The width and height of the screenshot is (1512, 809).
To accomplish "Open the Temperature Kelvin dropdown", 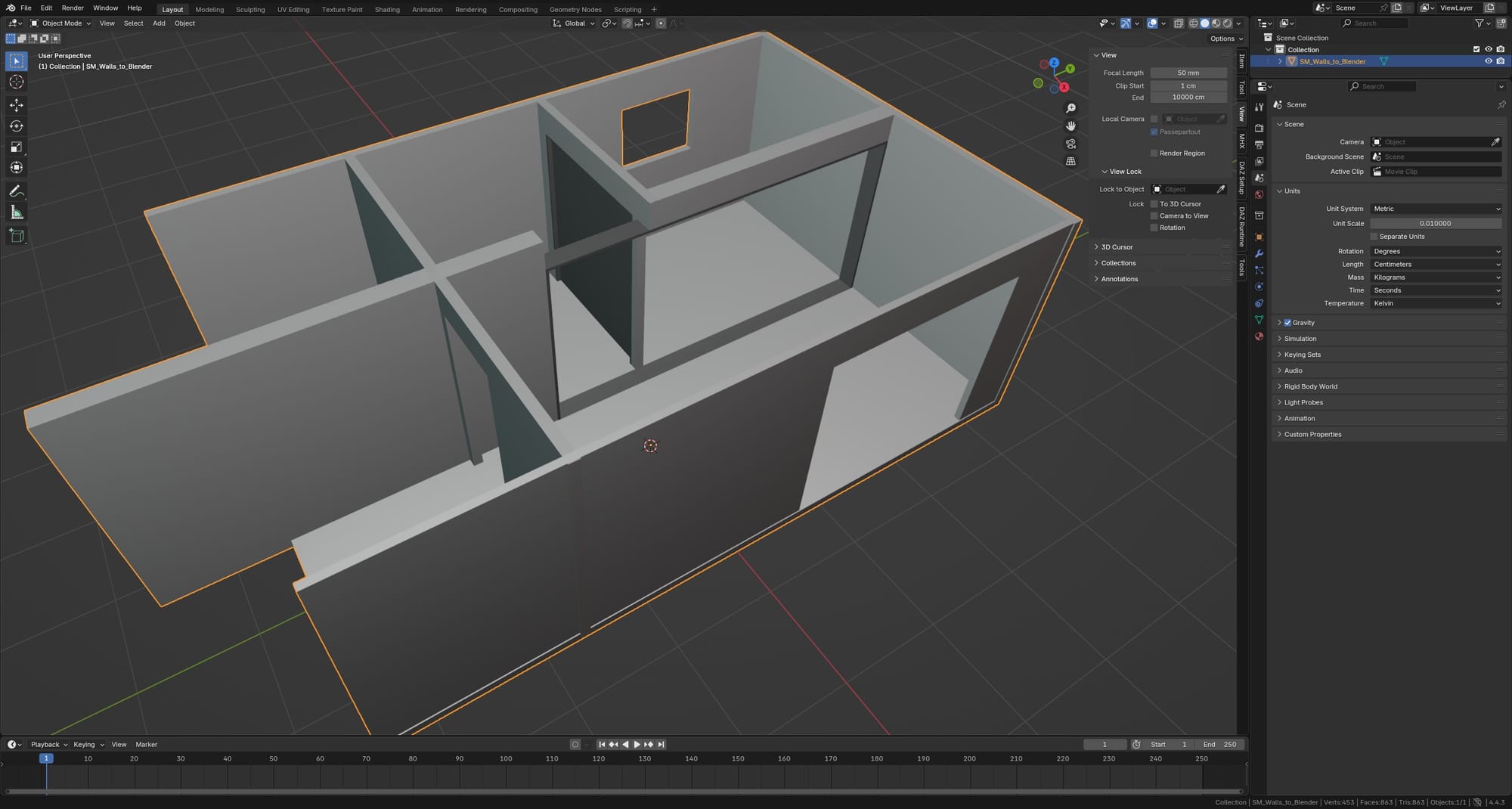I will pyautogui.click(x=1436, y=303).
